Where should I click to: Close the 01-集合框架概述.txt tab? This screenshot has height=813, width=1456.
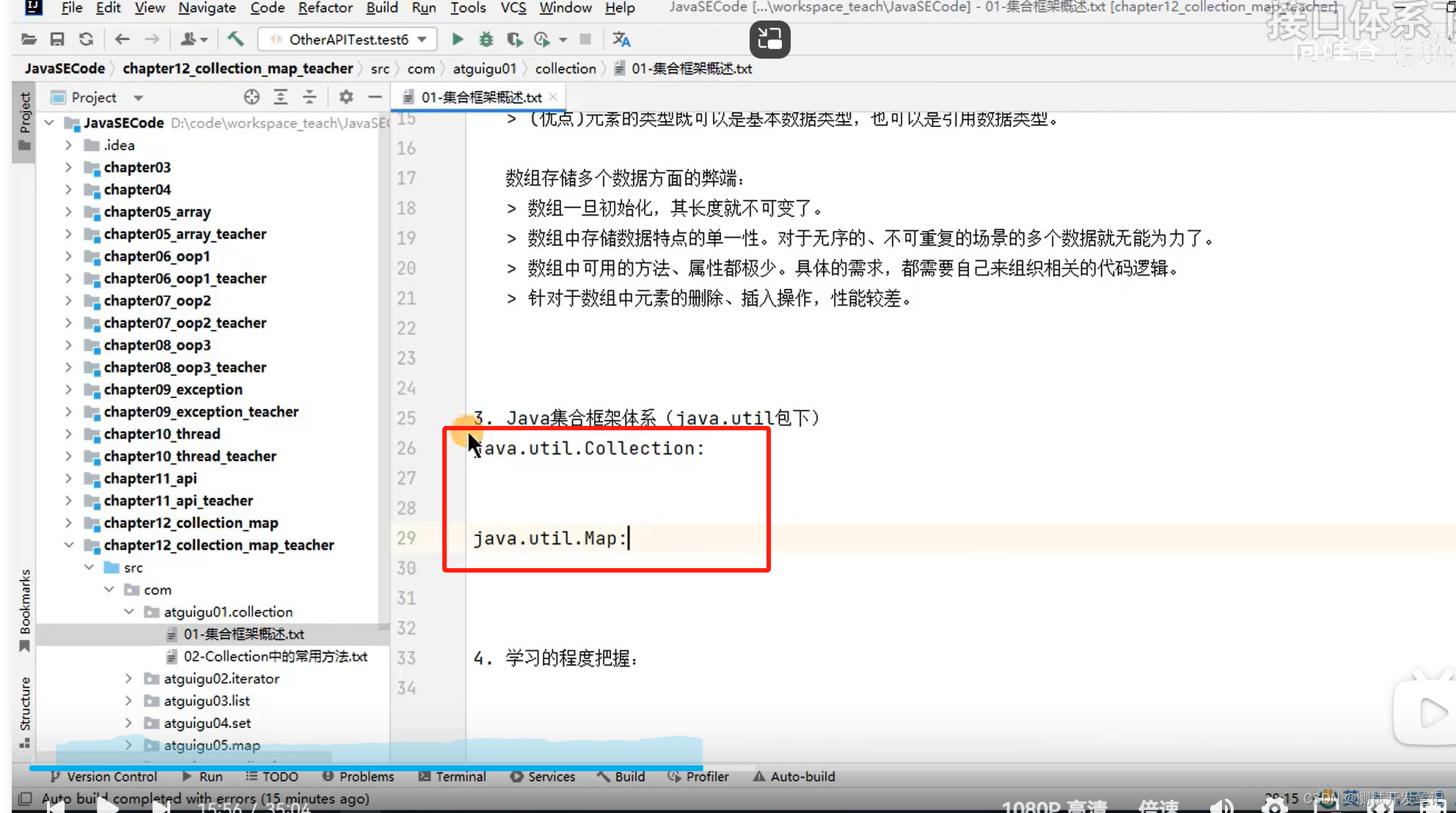554,97
